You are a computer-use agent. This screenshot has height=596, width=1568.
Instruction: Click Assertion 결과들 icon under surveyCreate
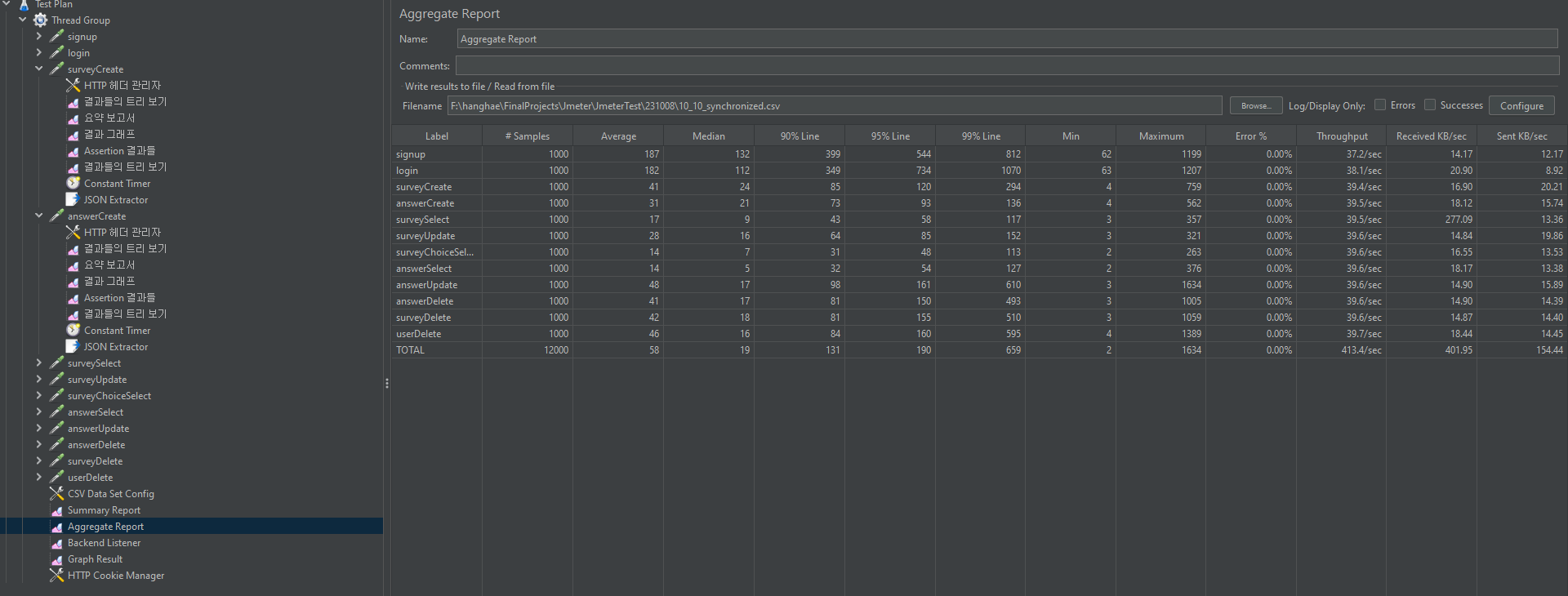tap(73, 150)
